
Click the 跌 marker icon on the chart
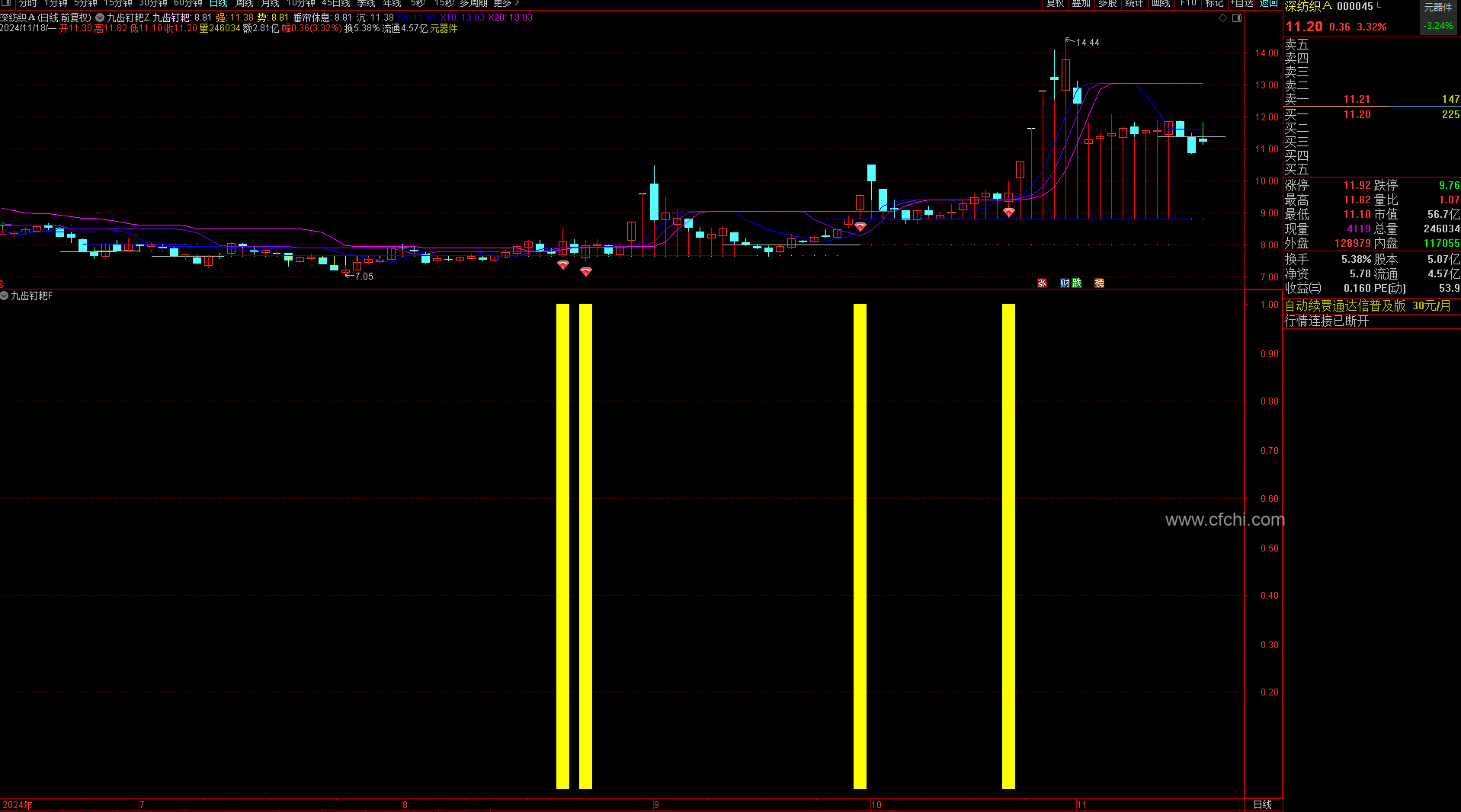pyautogui.click(x=1077, y=283)
